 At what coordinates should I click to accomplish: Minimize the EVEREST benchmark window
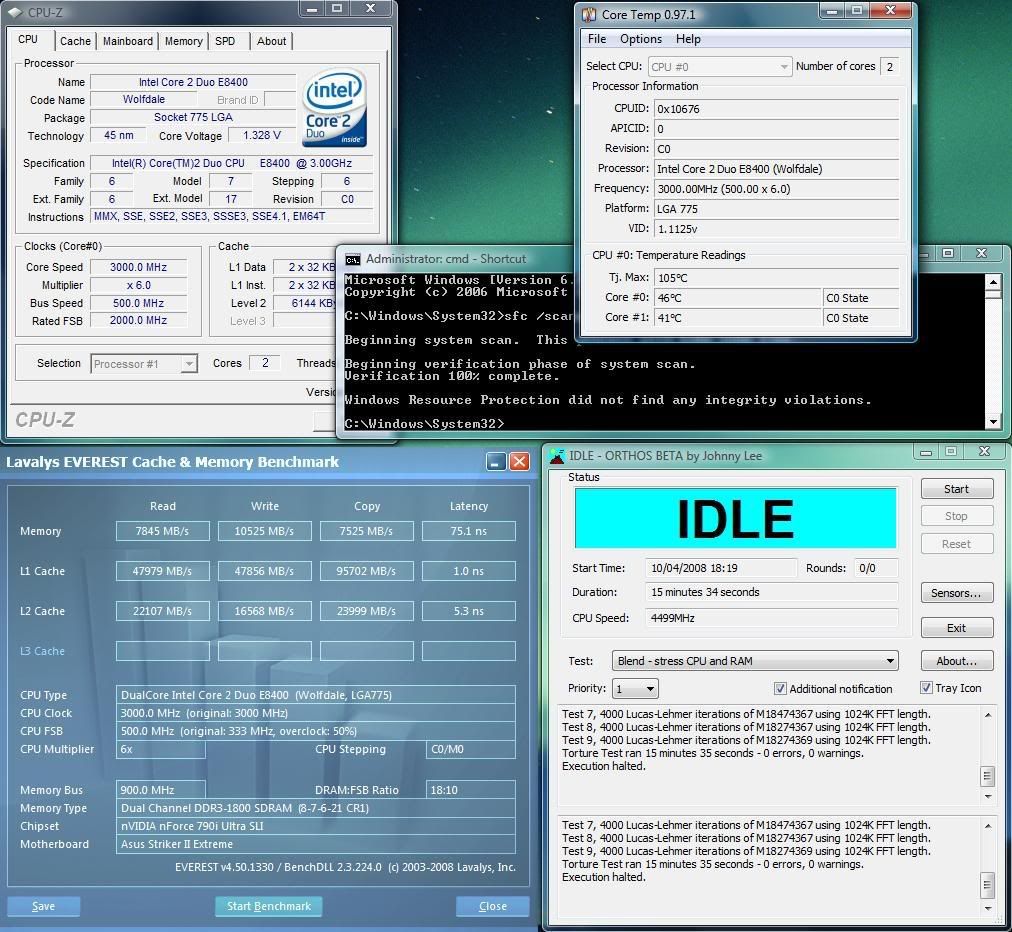coord(496,462)
